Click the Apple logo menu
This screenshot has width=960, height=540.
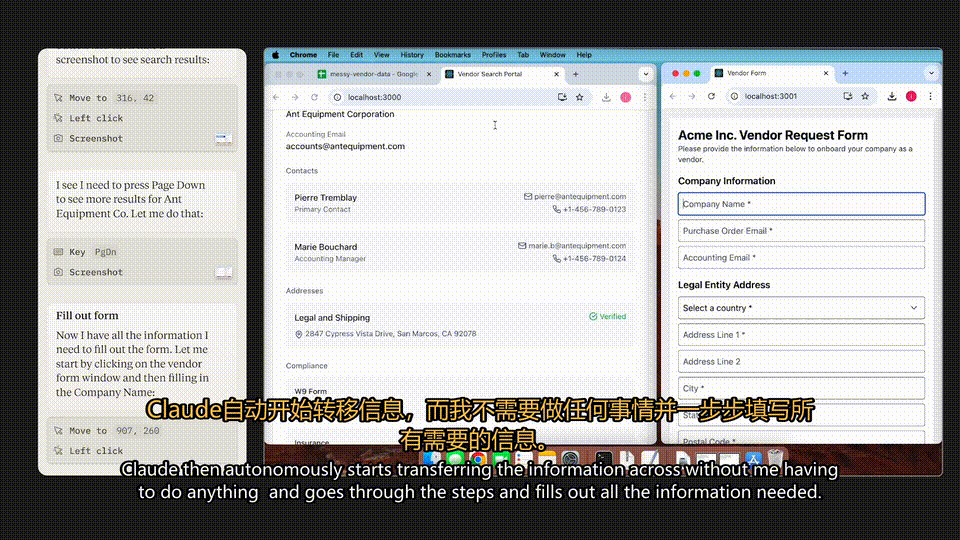[276, 55]
